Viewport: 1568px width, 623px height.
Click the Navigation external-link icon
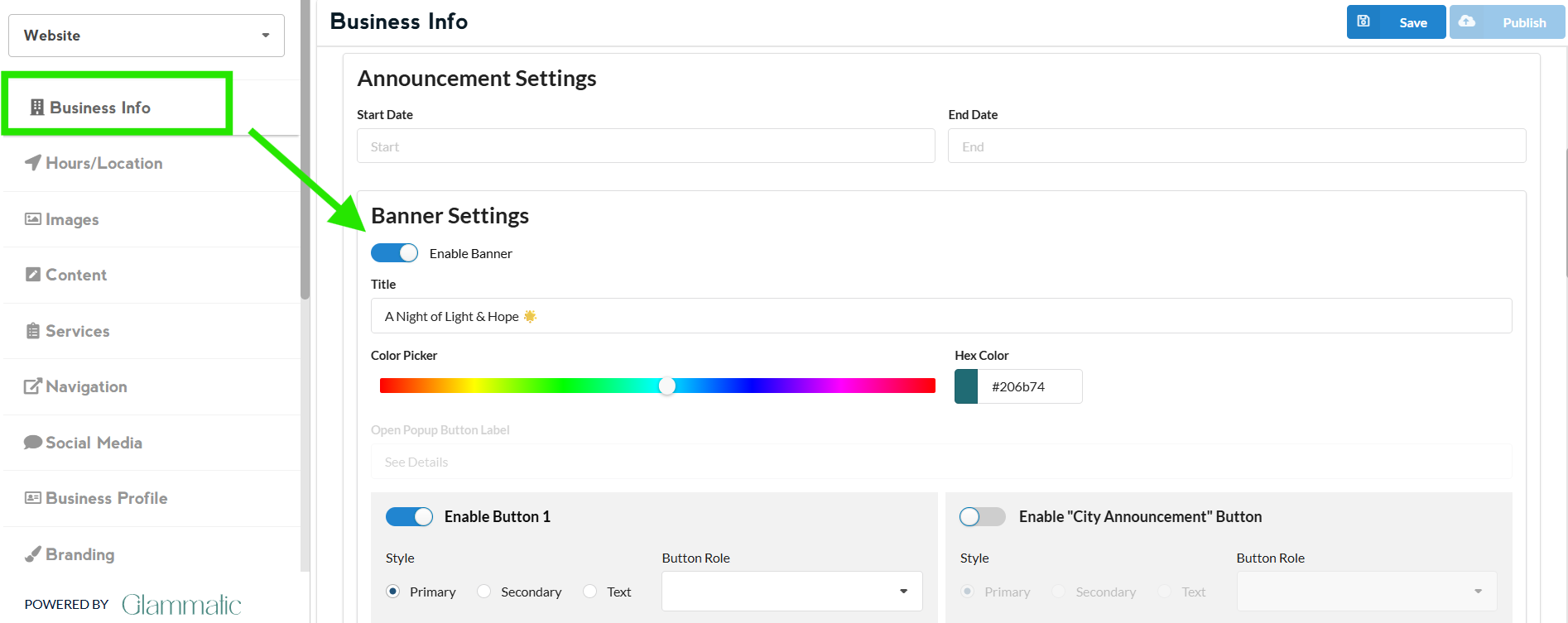click(x=33, y=386)
